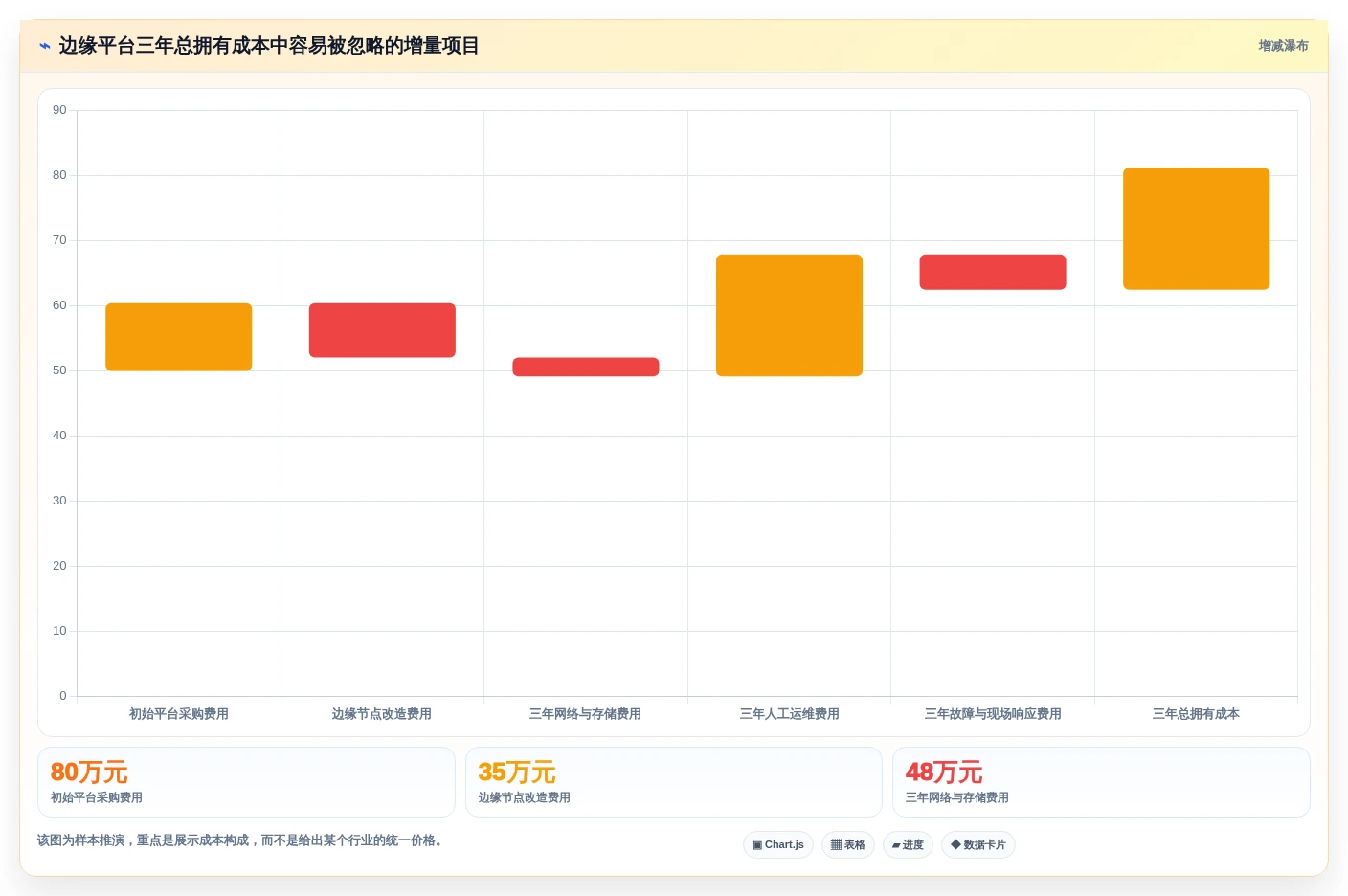Click the orange 初始平台采购费用 bar

coord(179,337)
